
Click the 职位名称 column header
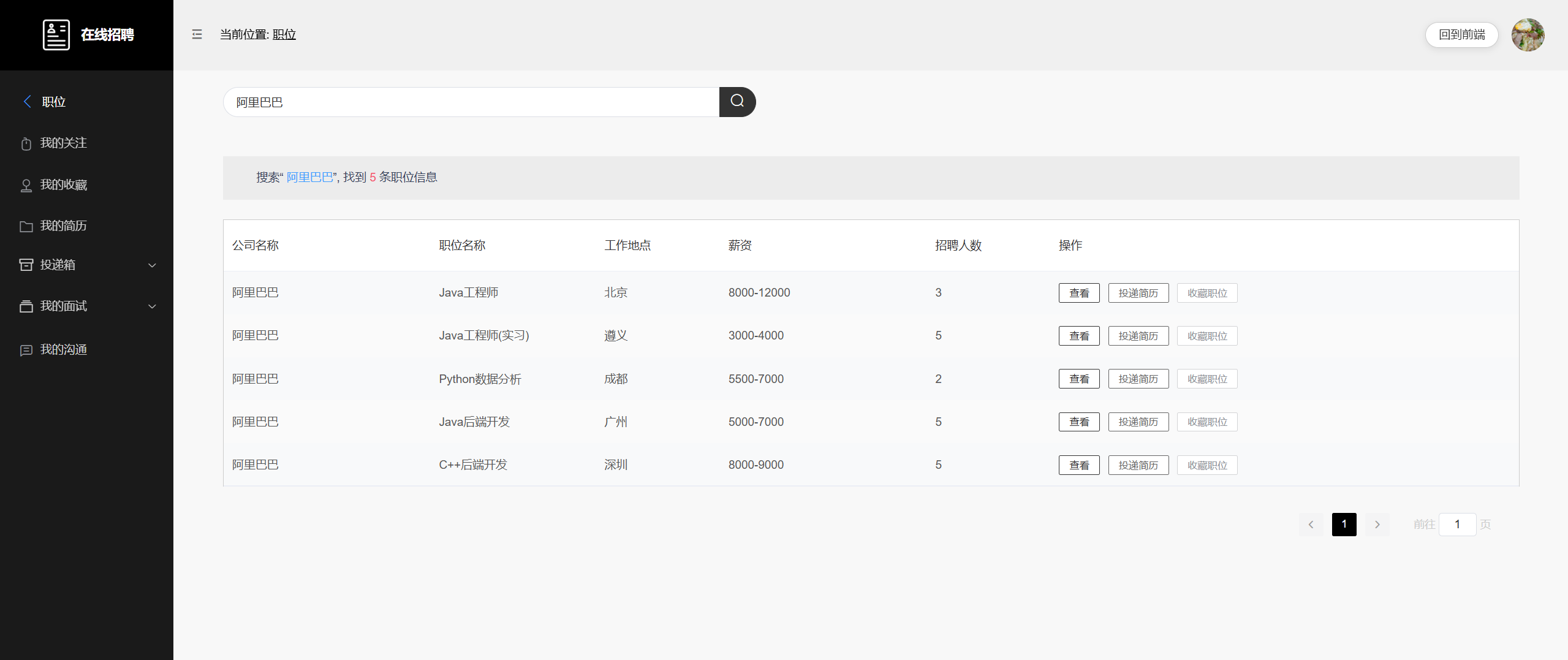(462, 246)
